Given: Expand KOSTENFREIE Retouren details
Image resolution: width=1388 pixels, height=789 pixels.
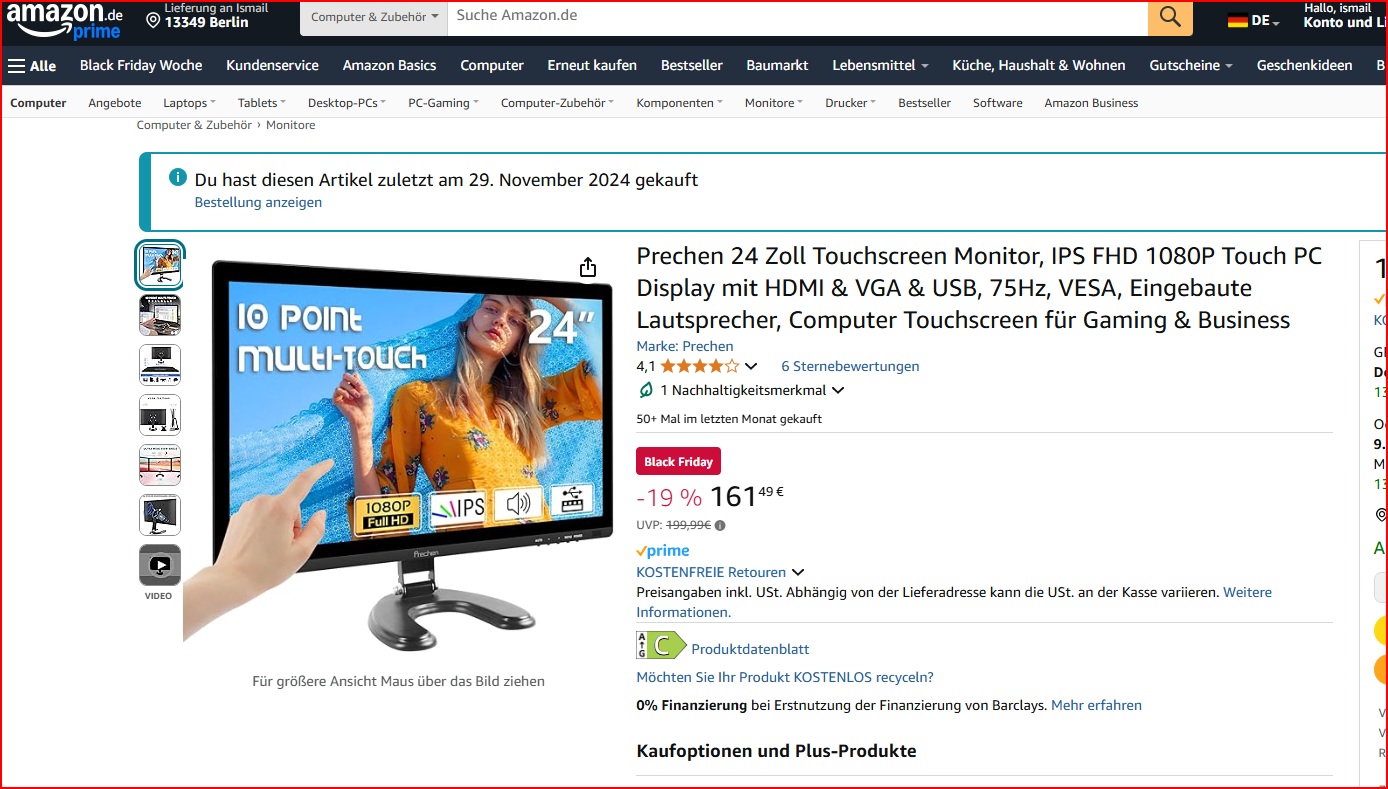Looking at the screenshot, I should click(798, 573).
